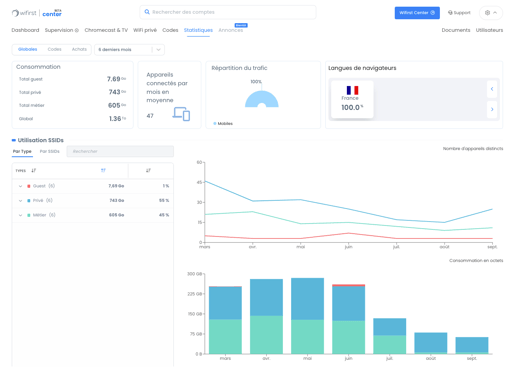This screenshot has width=516, height=372.
Task: Click the blue Privé color swatch
Action: point(29,201)
